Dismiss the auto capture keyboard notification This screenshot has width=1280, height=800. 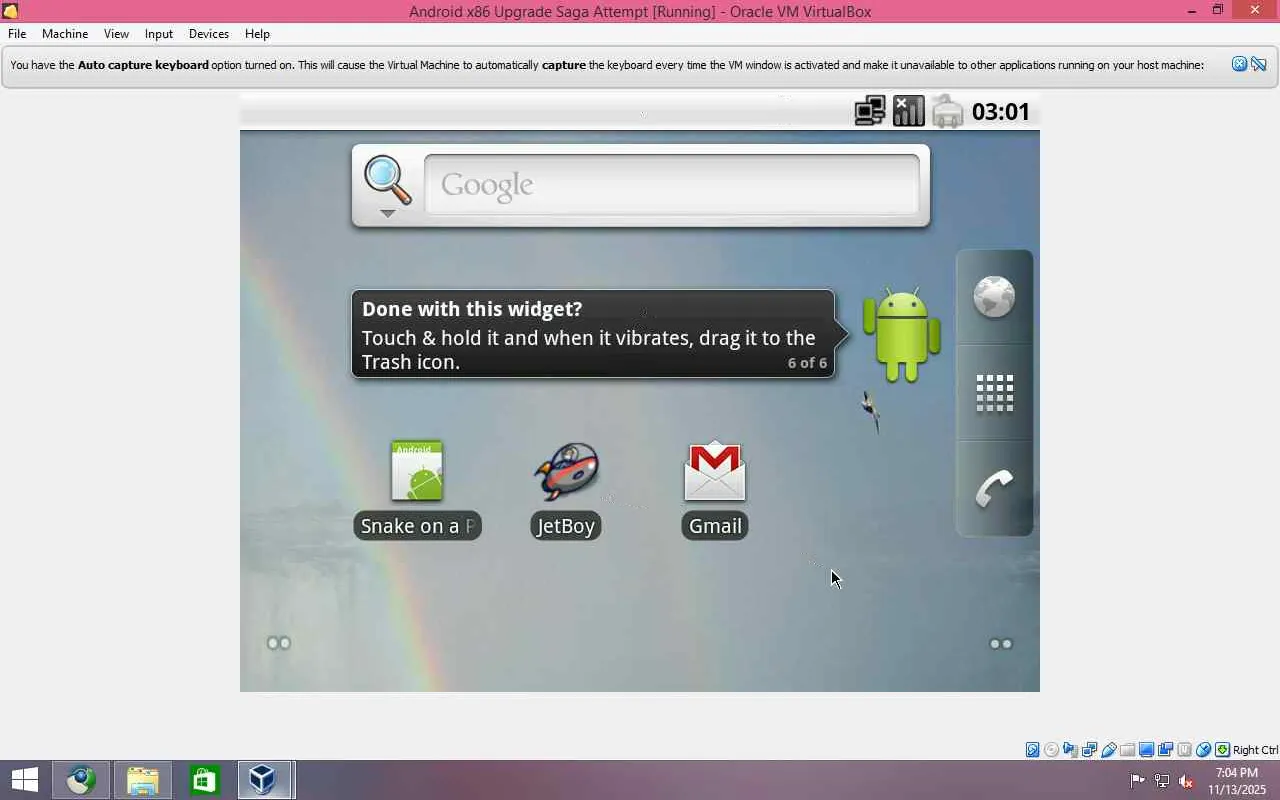click(1239, 64)
